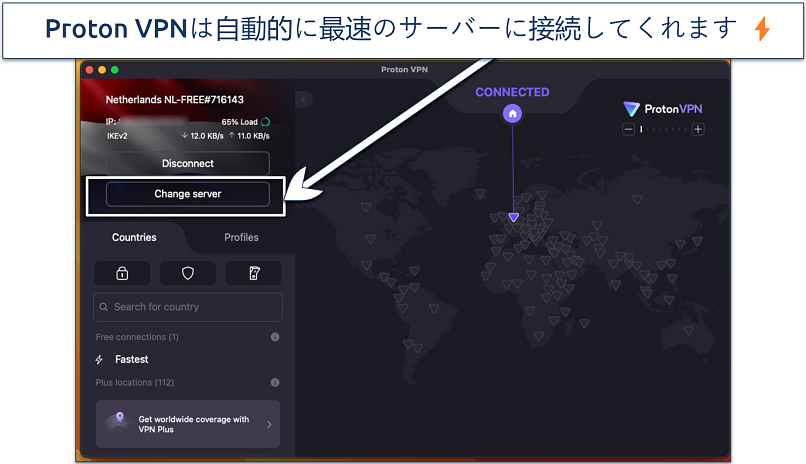806x464 pixels.
Task: Toggle the Kill Switch icon
Action: tap(253, 273)
